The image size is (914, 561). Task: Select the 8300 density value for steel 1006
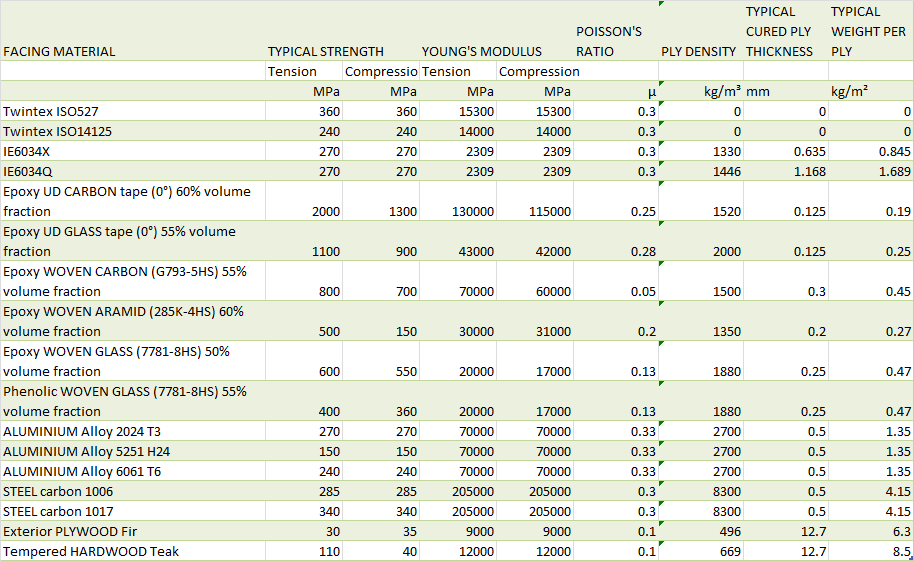[701, 492]
